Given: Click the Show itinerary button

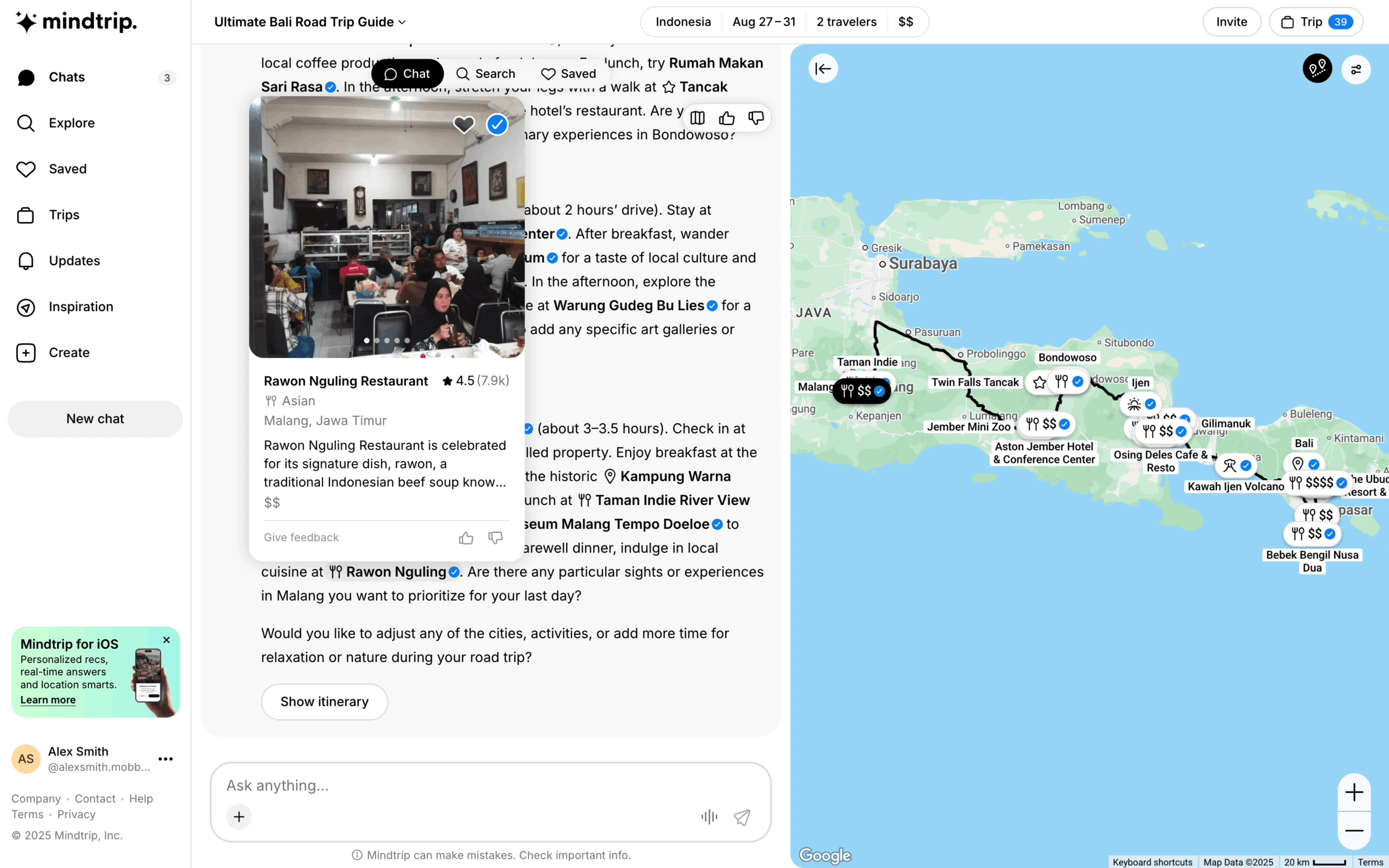Looking at the screenshot, I should 324,702.
